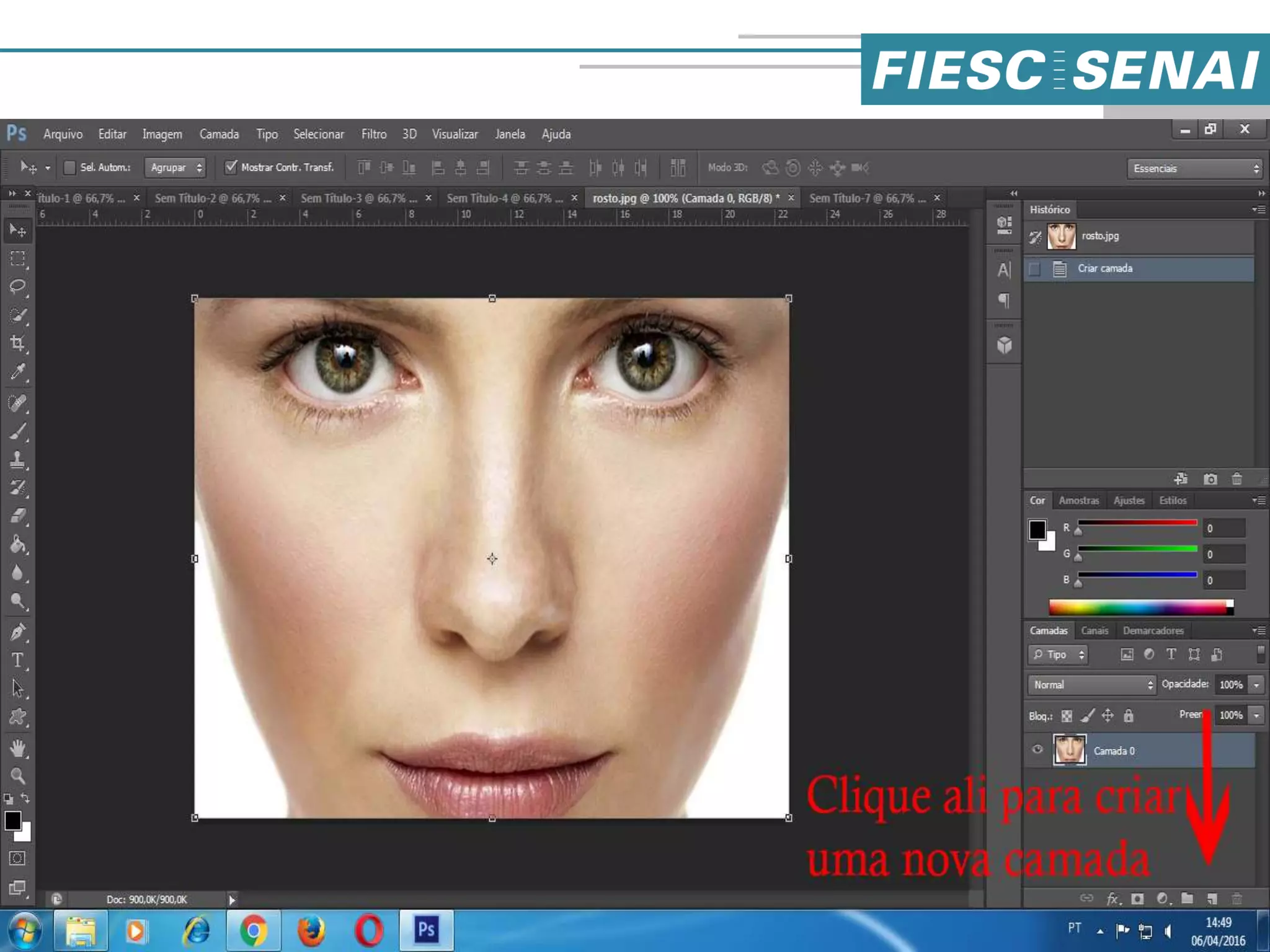
Task: Select the Crop tool
Action: (x=18, y=343)
